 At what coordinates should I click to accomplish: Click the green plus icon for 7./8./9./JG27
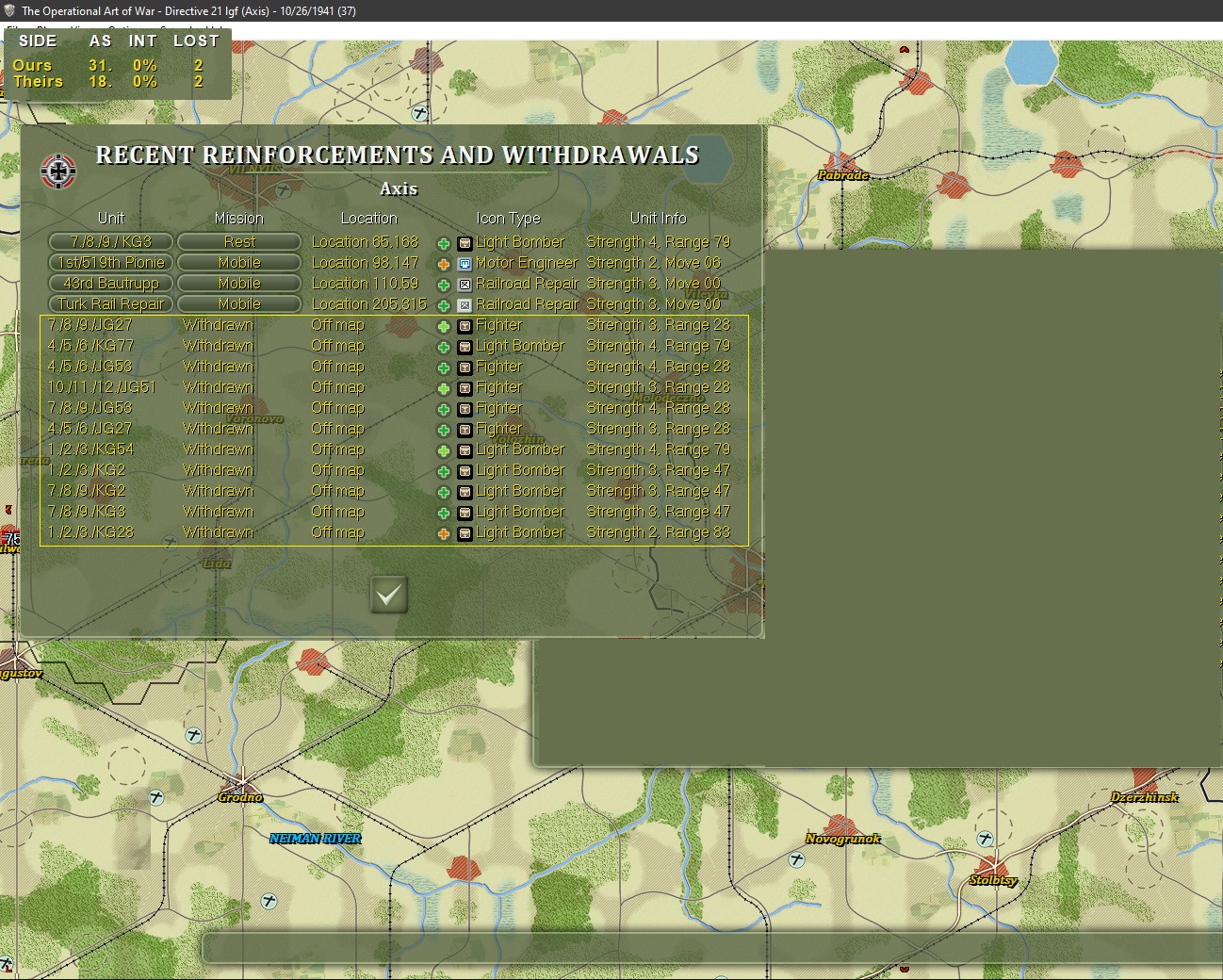(x=444, y=326)
